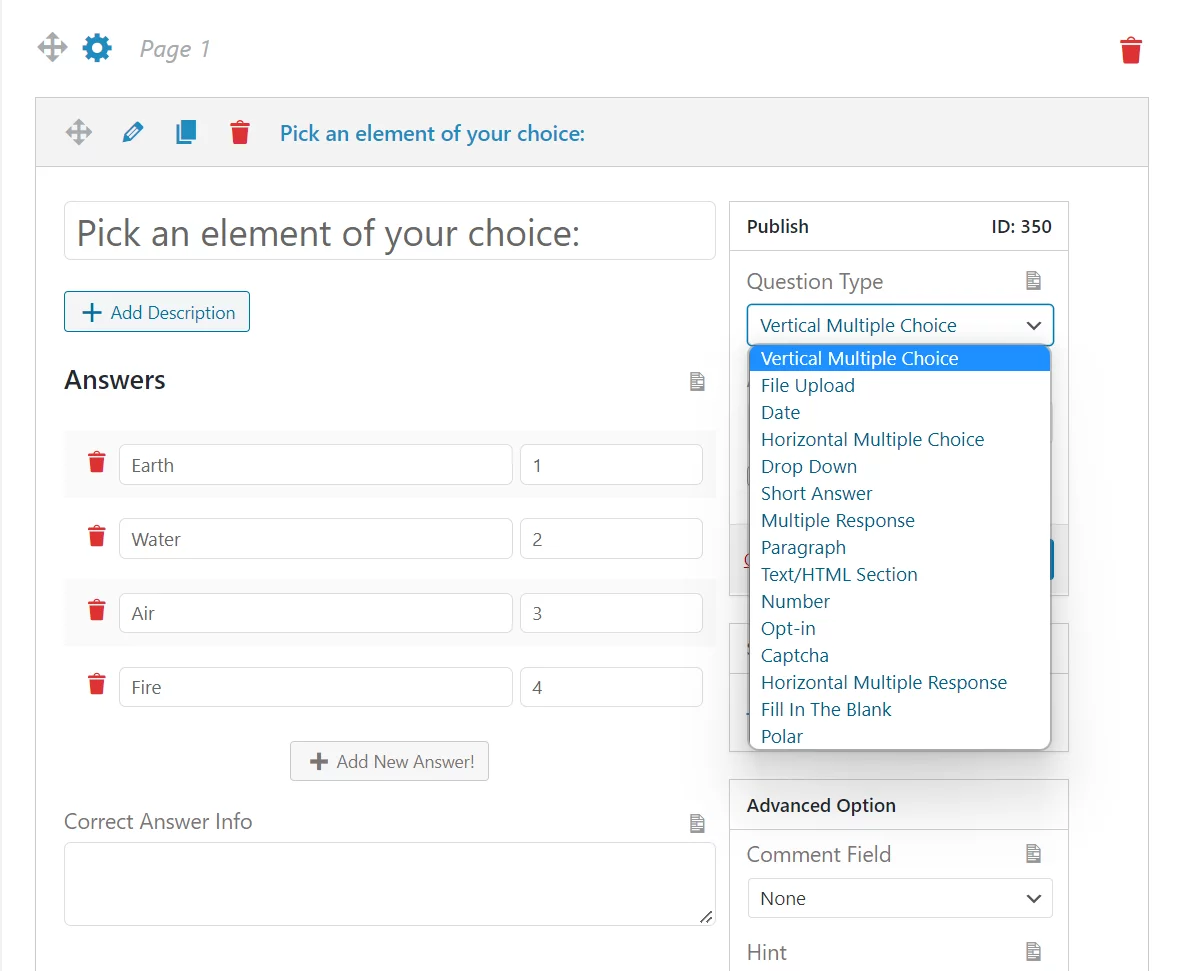This screenshot has height=971, width=1181.
Task: Click the document icon beside Question Type
Action: click(1033, 281)
